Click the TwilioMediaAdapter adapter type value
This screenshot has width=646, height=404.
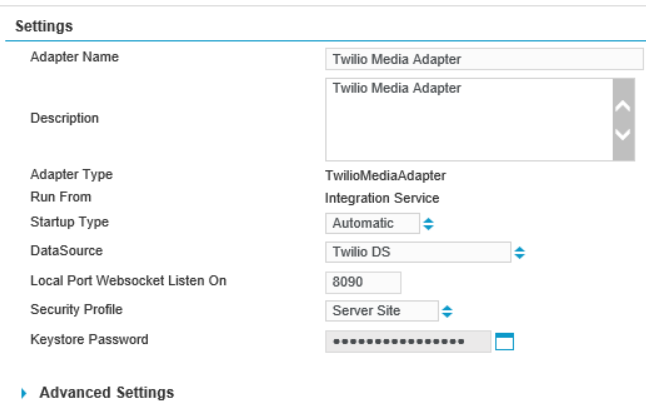point(385,176)
